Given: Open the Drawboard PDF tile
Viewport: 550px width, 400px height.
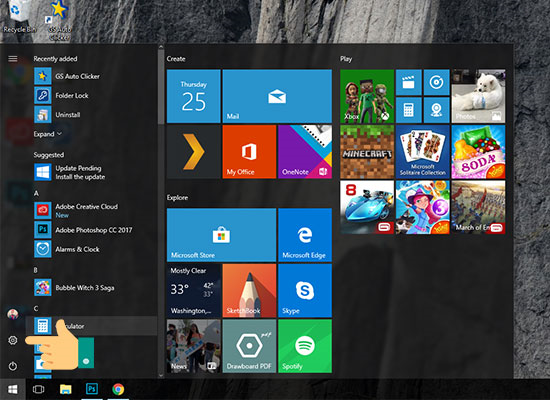Looking at the screenshot, I should 249,346.
